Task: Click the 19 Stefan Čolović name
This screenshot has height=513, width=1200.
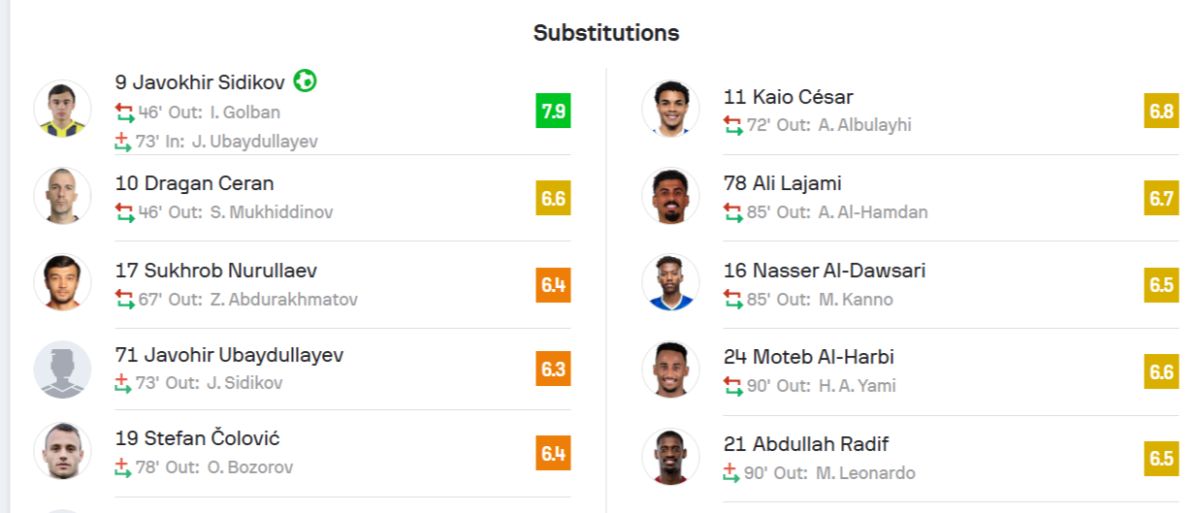Action: point(198,438)
